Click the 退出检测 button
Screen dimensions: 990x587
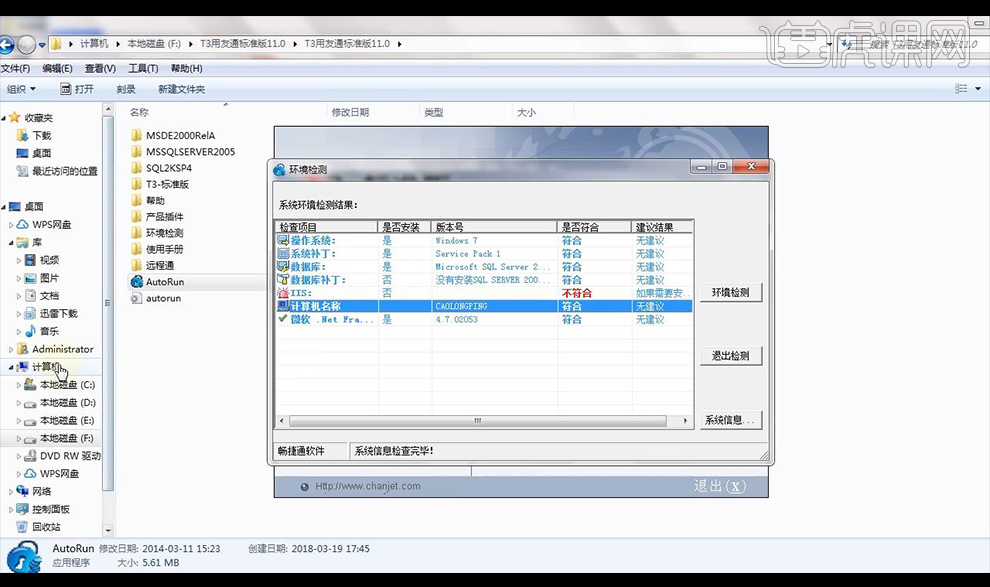[731, 355]
